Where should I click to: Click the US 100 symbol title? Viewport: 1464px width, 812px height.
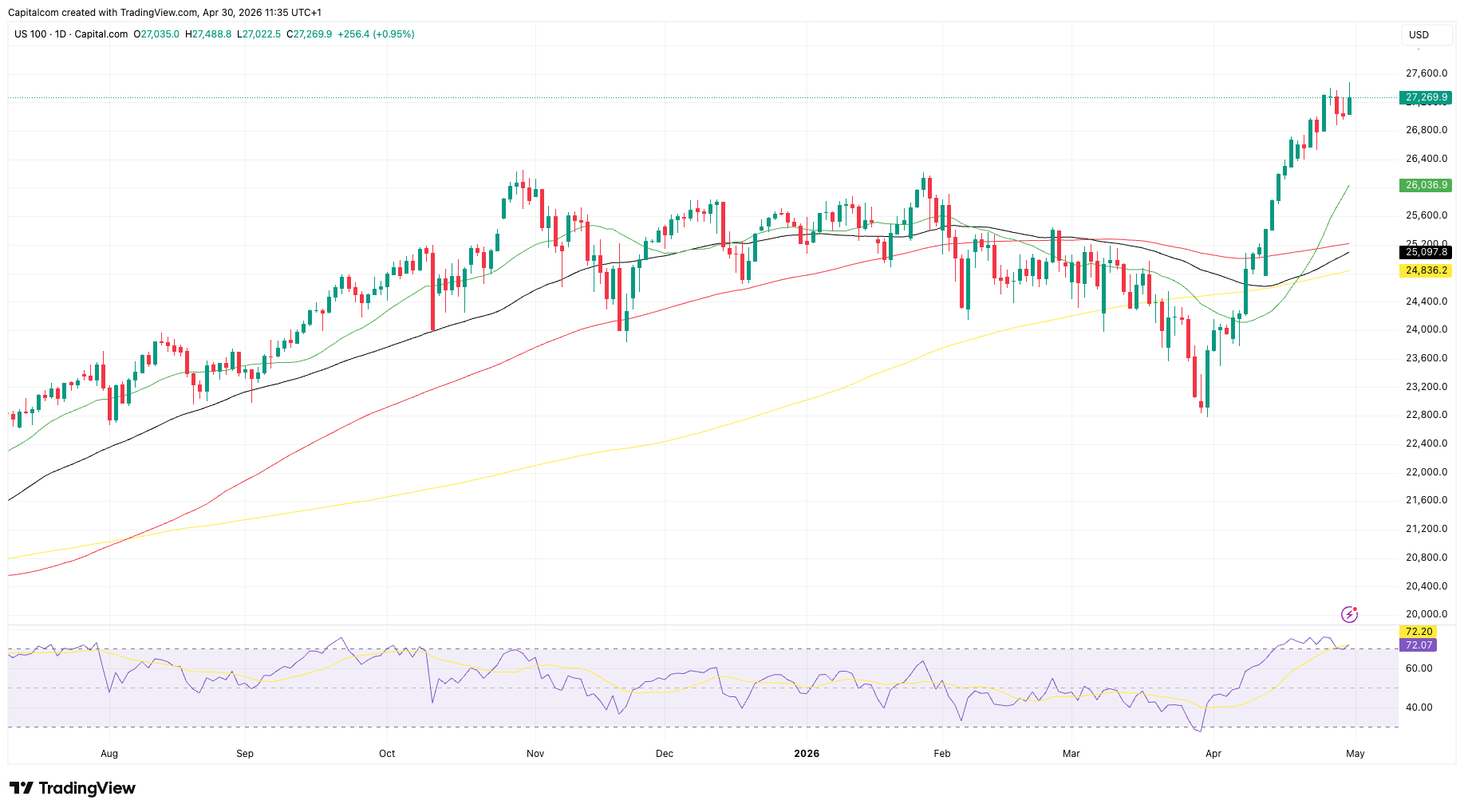pos(30,34)
